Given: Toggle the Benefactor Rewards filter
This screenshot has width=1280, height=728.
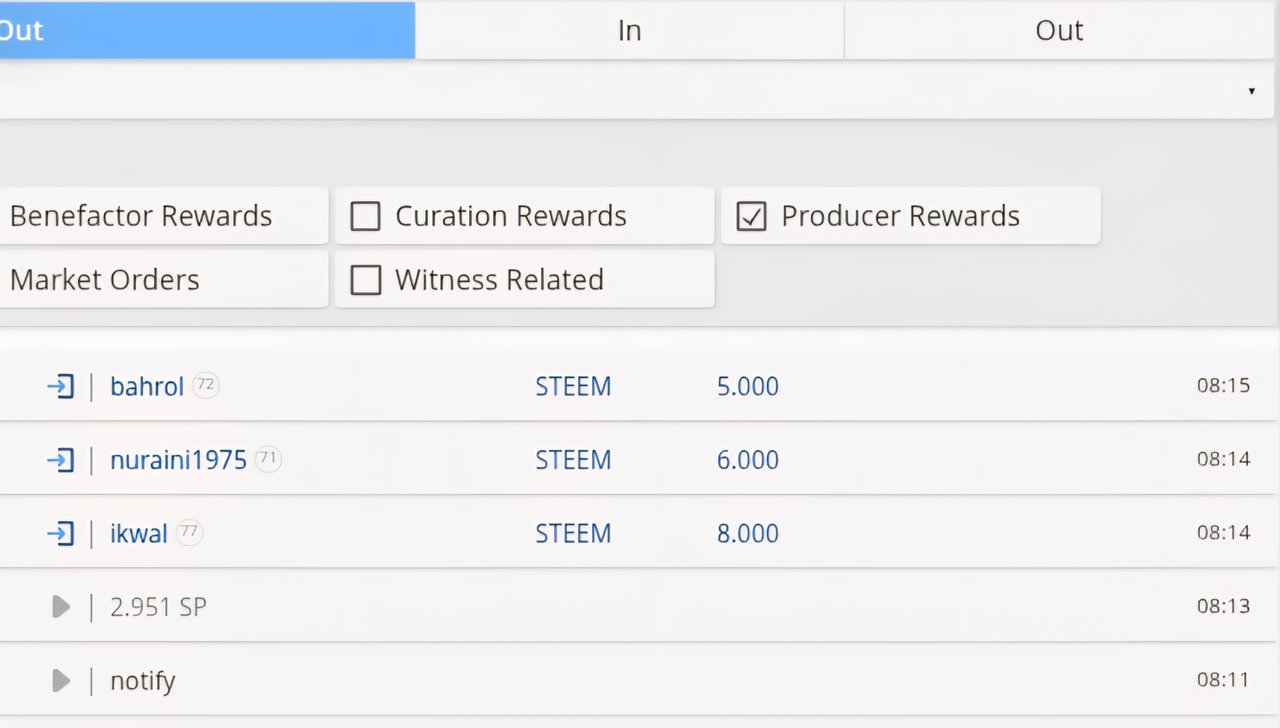Looking at the screenshot, I should [x=163, y=216].
